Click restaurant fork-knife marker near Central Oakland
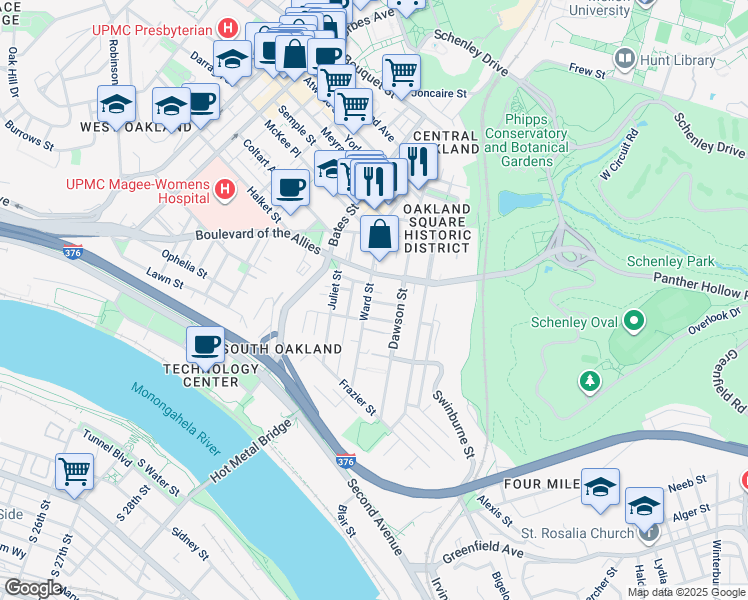This screenshot has height=600, width=748. pyautogui.click(x=419, y=165)
